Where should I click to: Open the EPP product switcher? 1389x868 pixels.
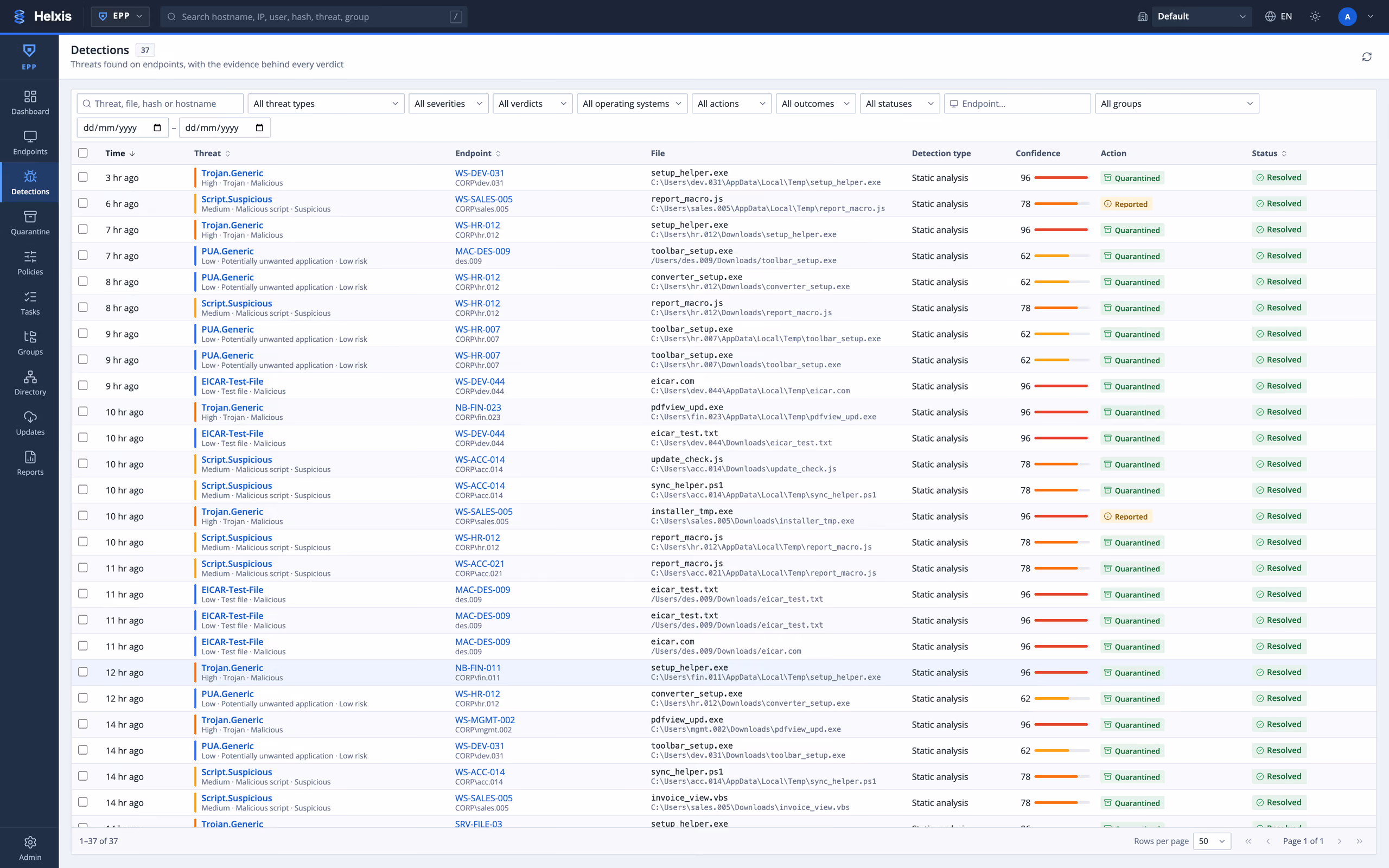click(x=120, y=17)
